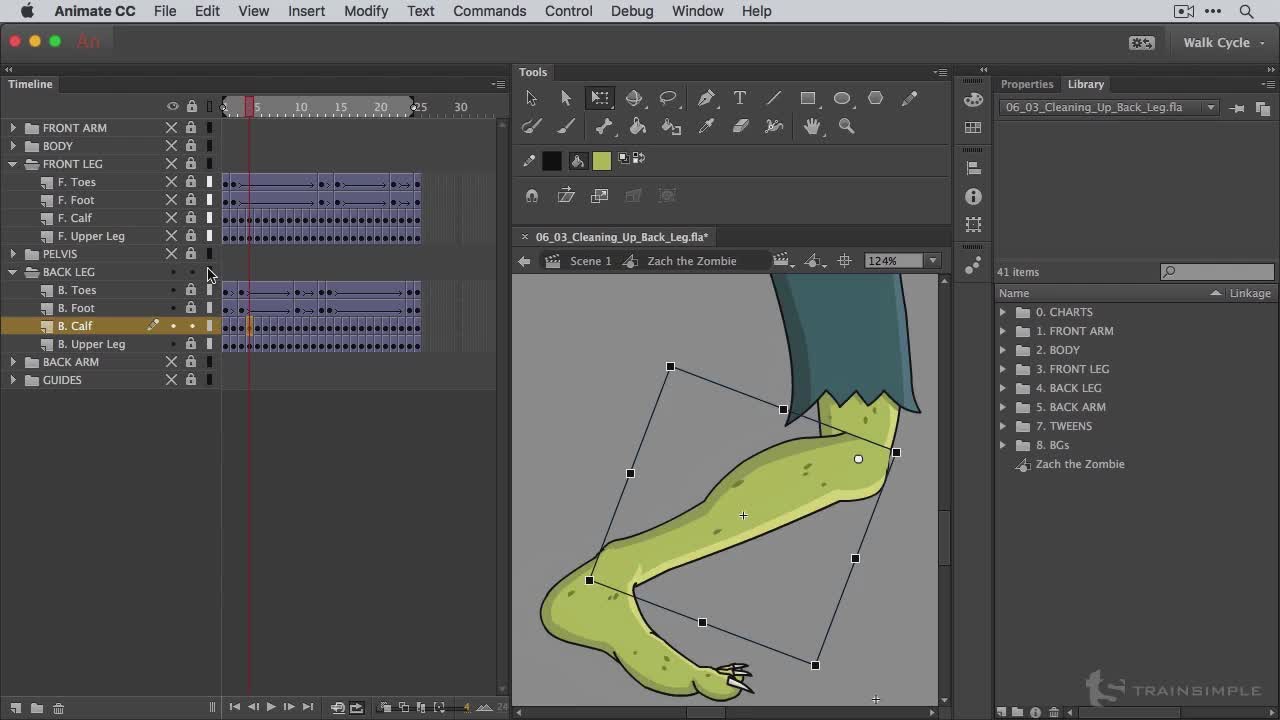Select the Free Transform tool
The image size is (1280, 720).
coord(600,98)
